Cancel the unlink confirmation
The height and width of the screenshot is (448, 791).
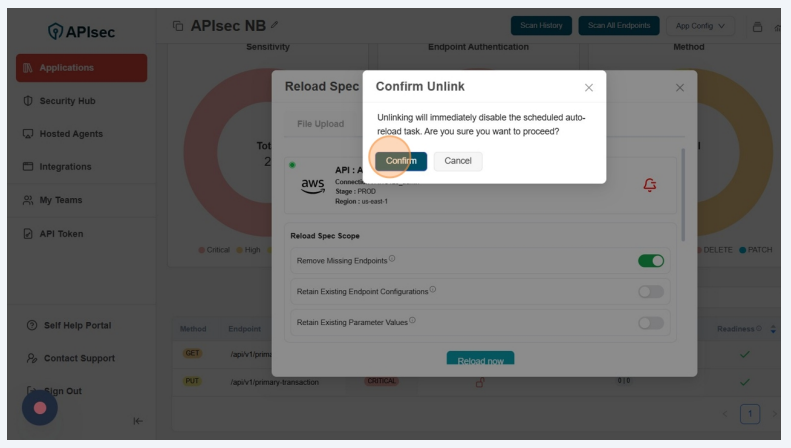coord(458,161)
